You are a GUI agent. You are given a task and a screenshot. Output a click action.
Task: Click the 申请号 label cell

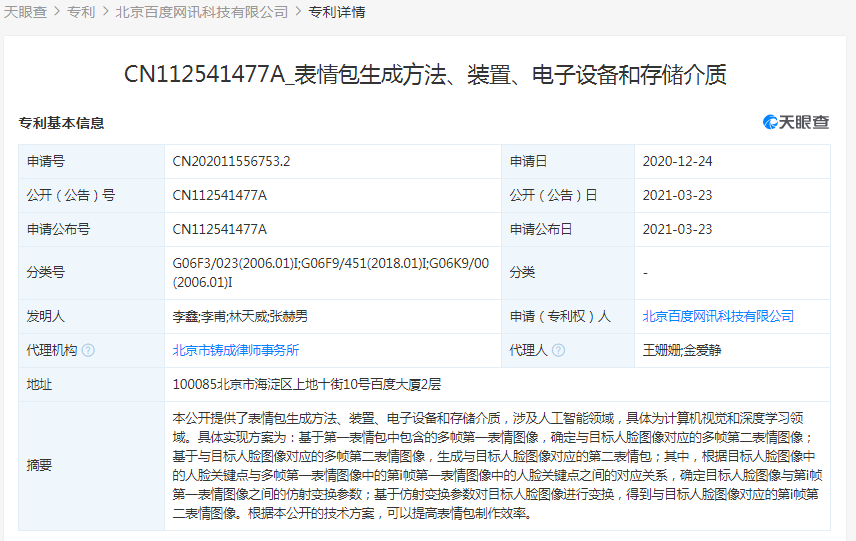point(92,162)
